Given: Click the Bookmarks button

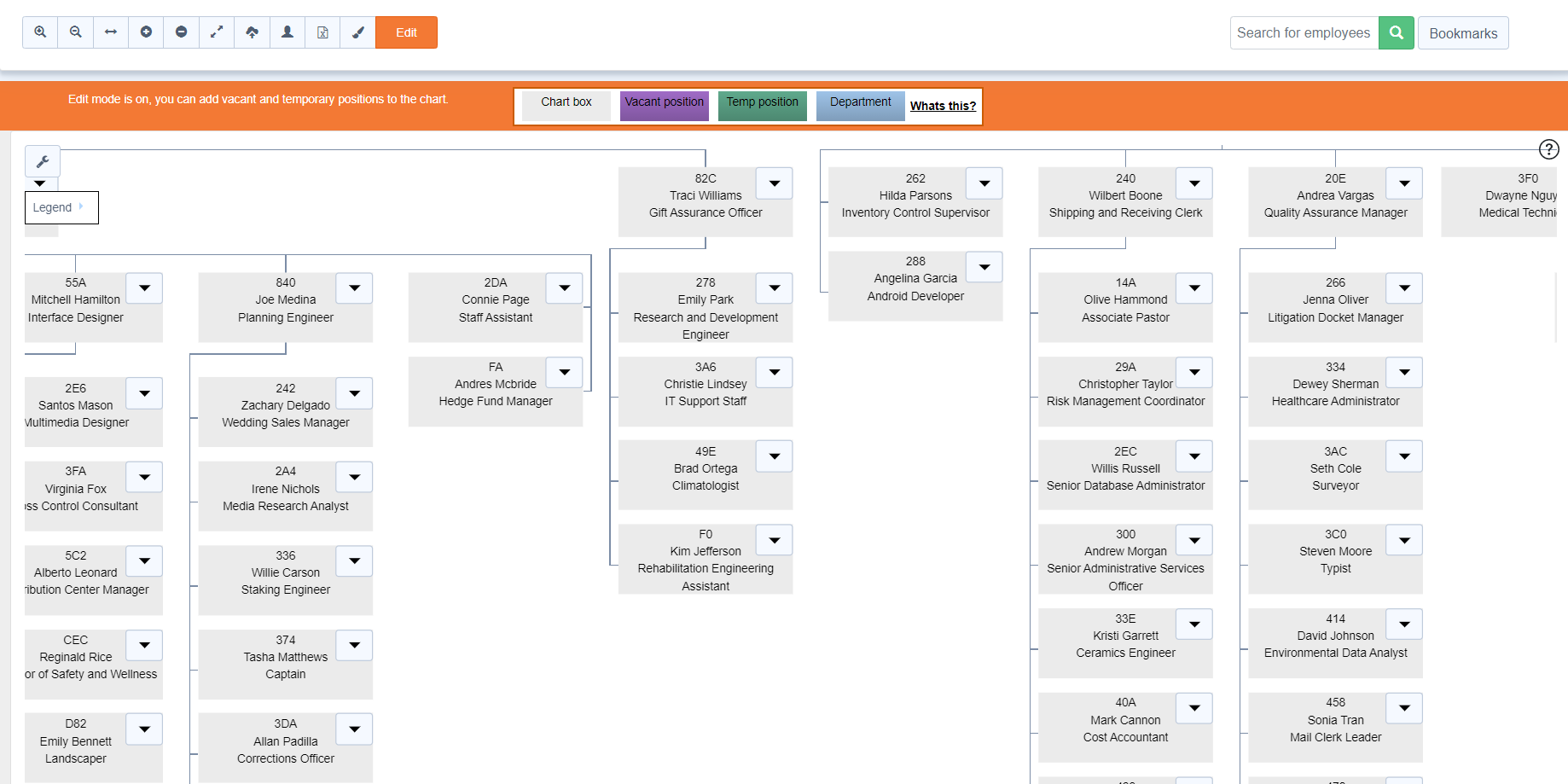Looking at the screenshot, I should pyautogui.click(x=1462, y=33).
